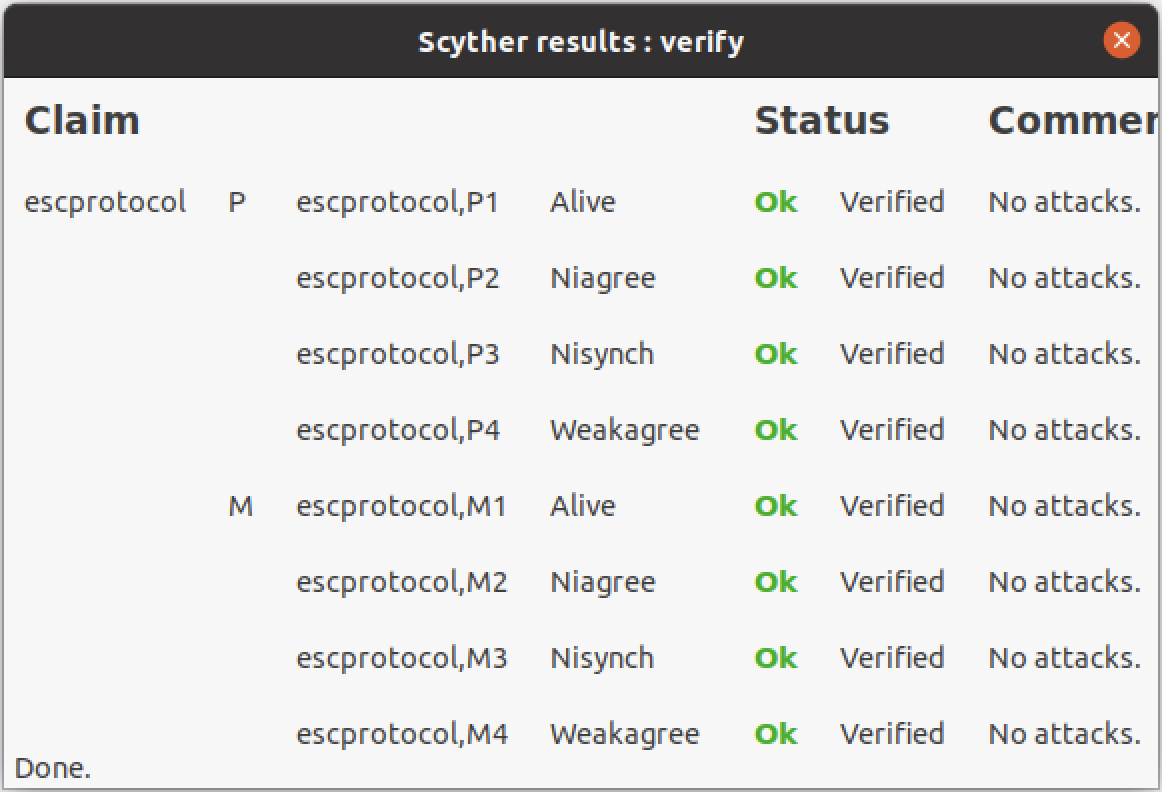Click the Status column header
The image size is (1162, 792).
click(x=821, y=121)
